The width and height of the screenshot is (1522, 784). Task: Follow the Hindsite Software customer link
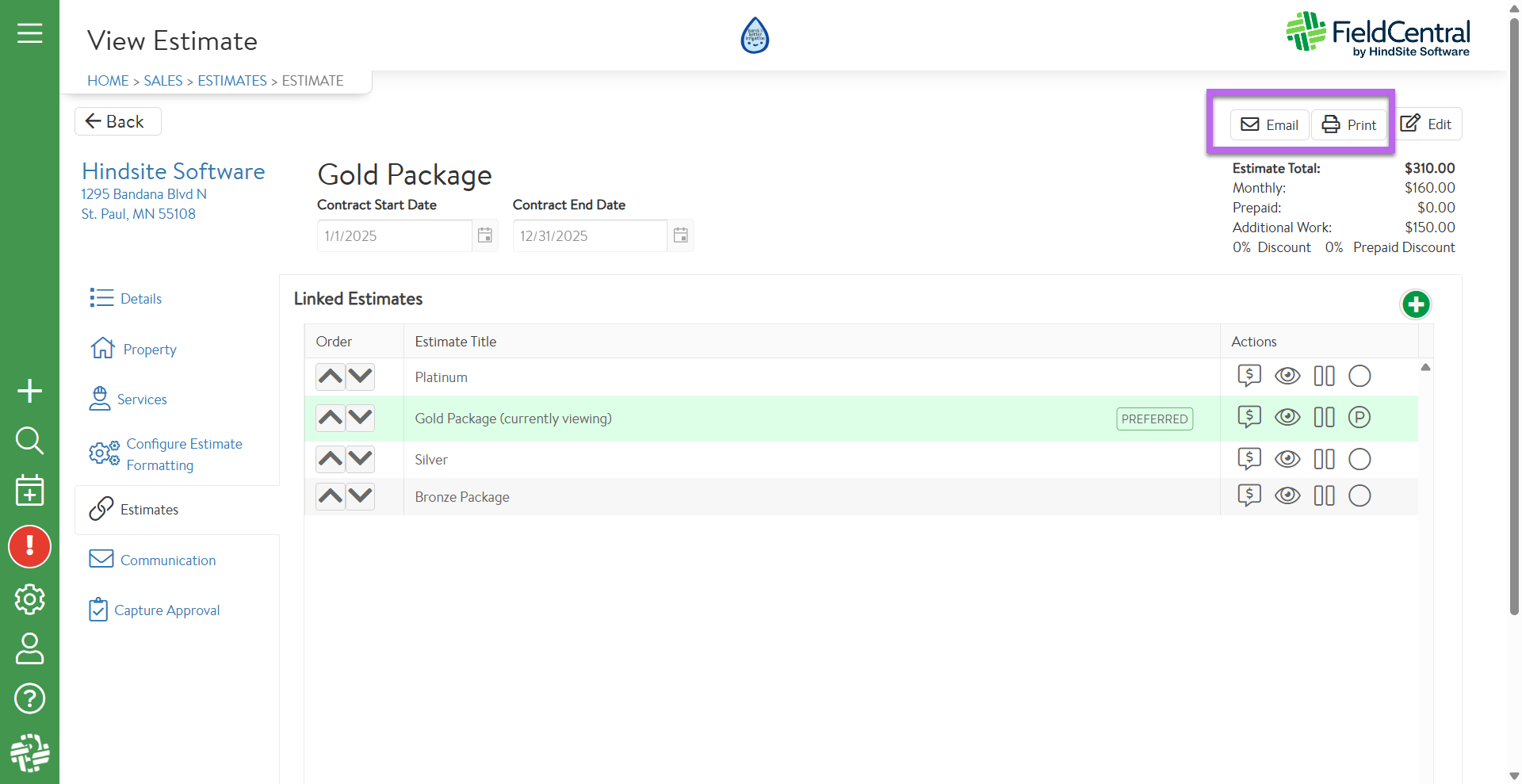point(173,171)
